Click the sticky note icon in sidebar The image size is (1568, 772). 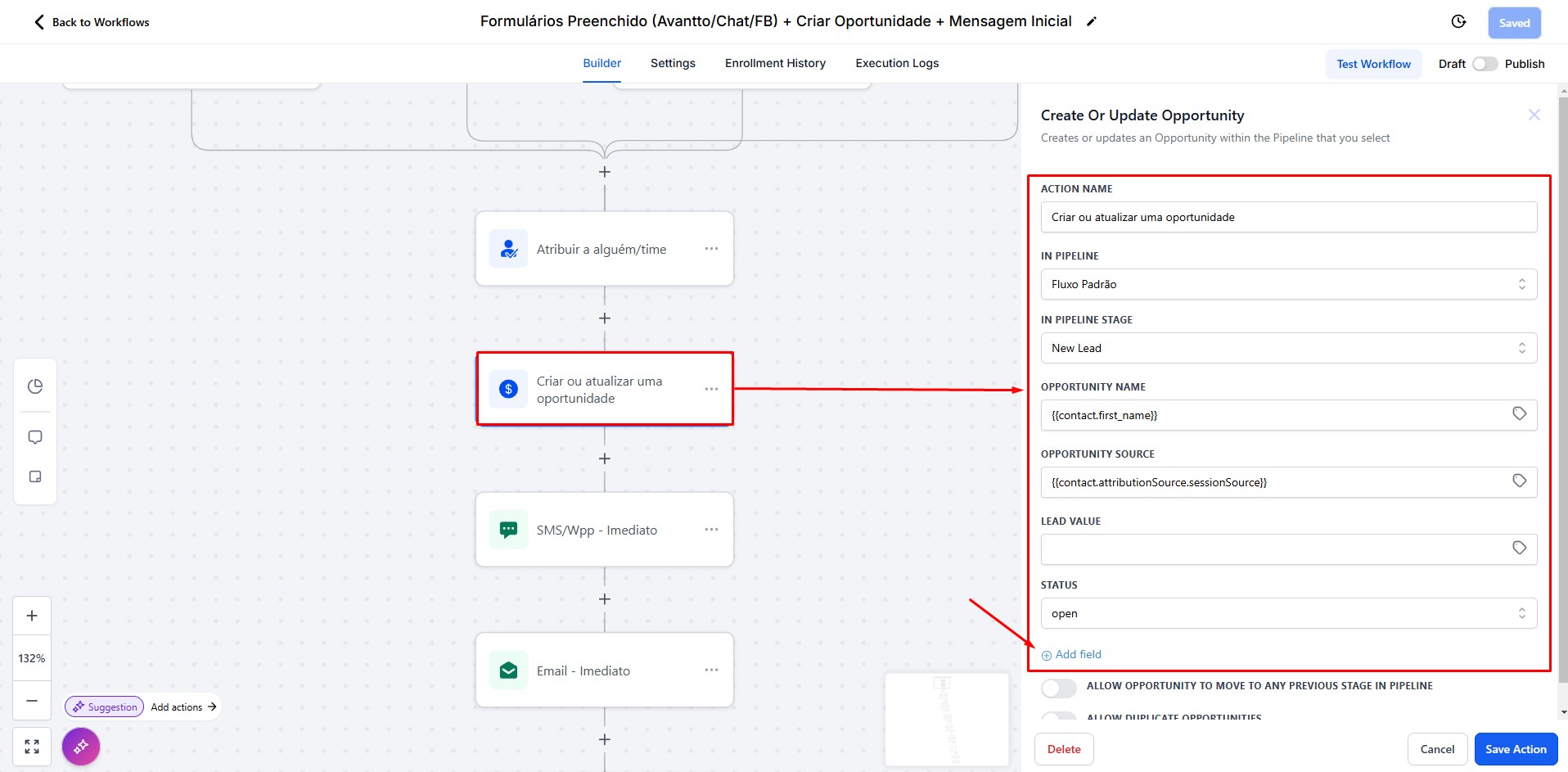[x=35, y=476]
